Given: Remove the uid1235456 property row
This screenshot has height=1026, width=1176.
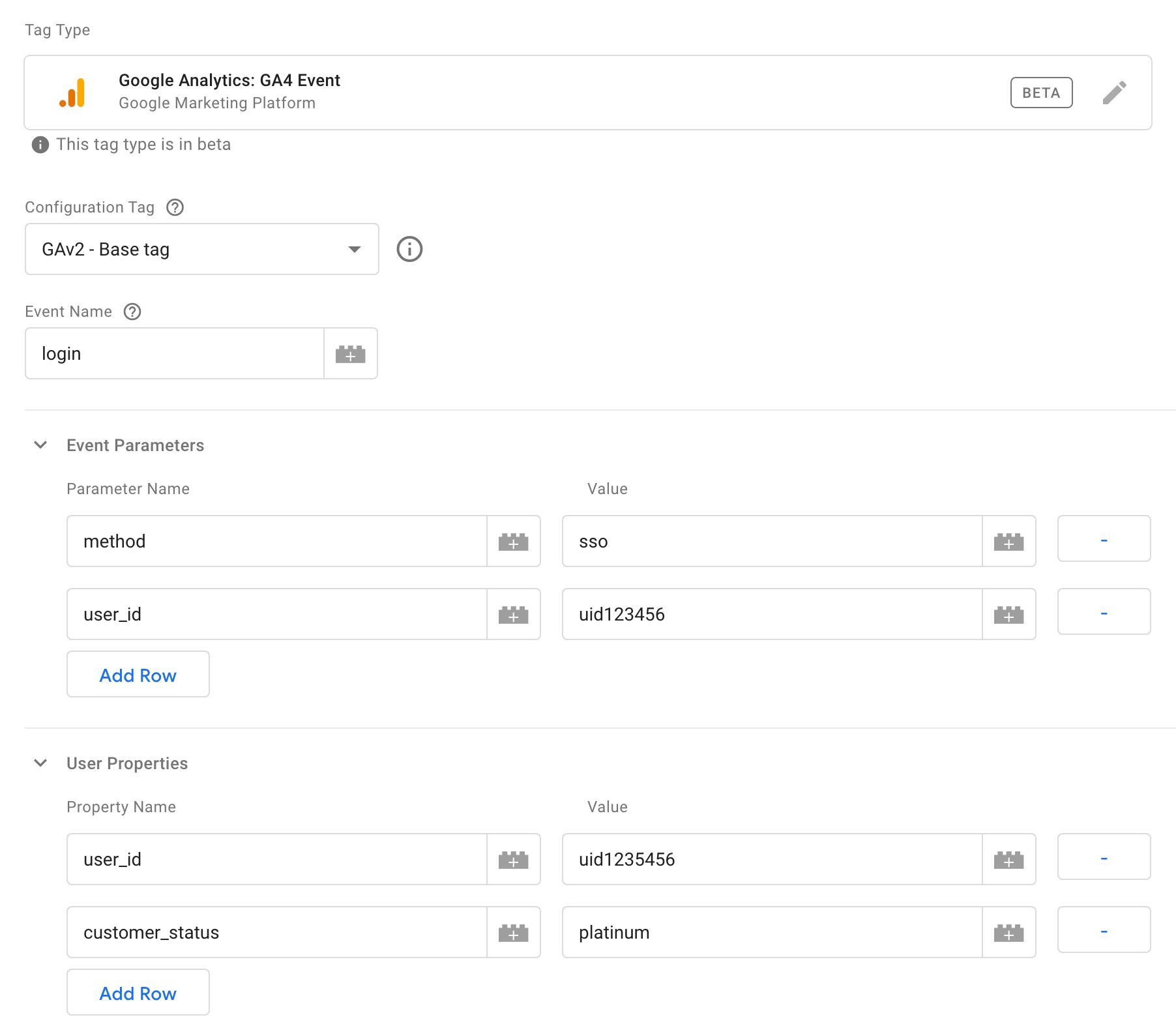Looking at the screenshot, I should [x=1104, y=857].
